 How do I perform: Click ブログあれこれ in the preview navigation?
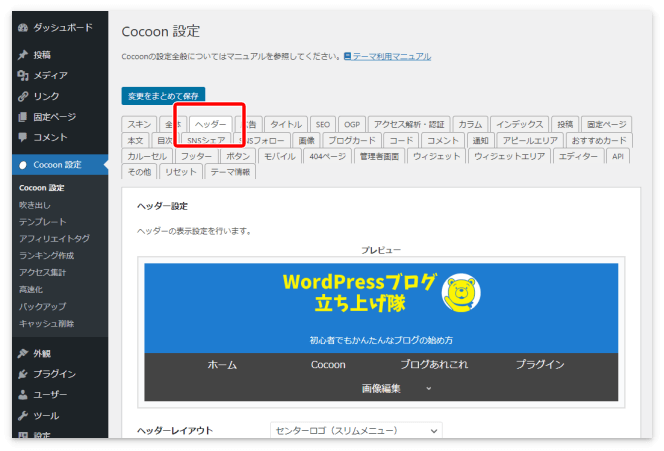tap(434, 365)
